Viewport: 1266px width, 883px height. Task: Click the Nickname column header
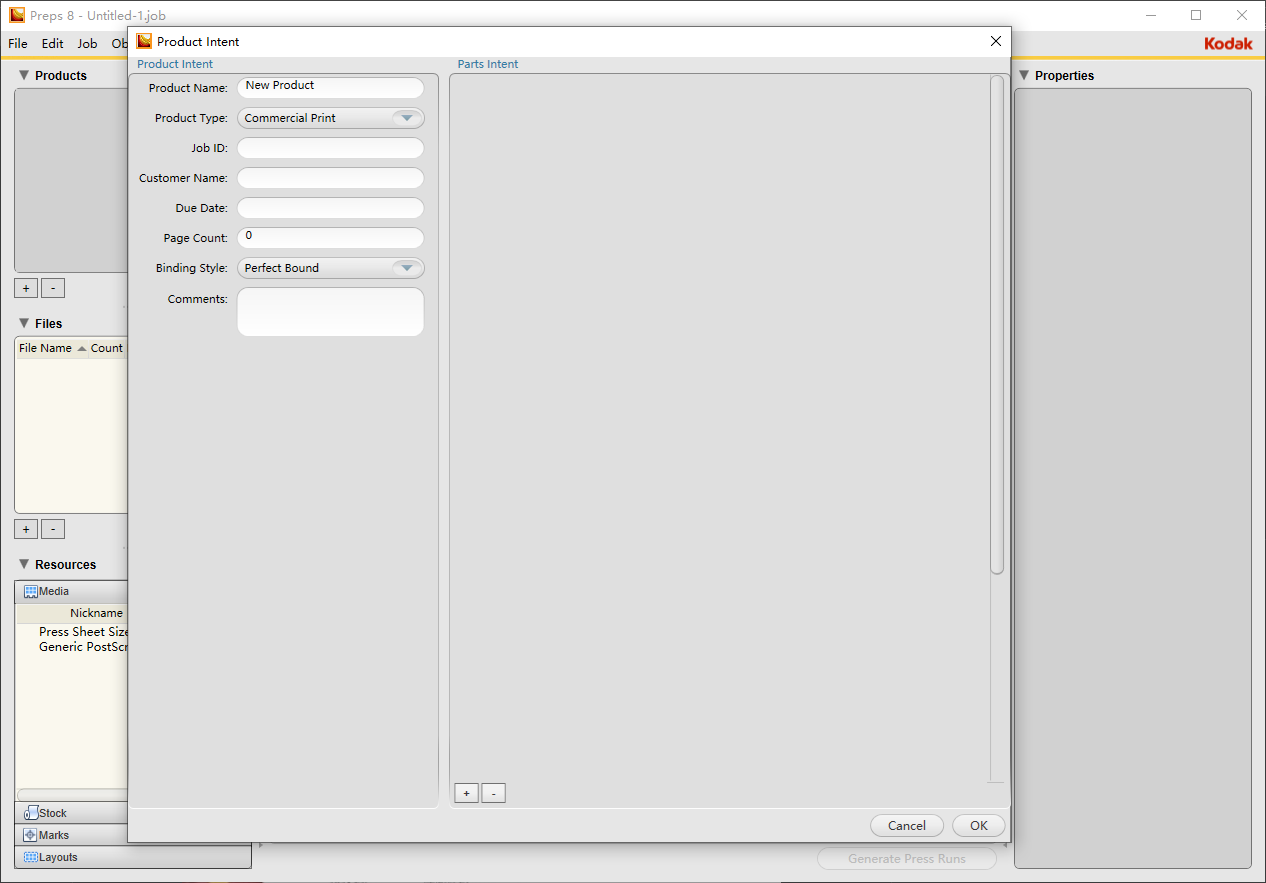click(x=96, y=613)
